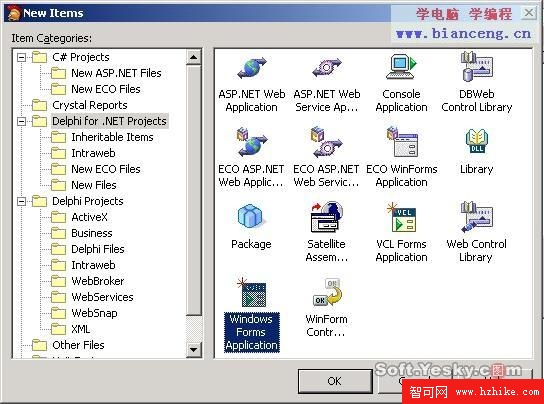Select DBWeb Control Library item
Image resolution: width=544 pixels, height=404 pixels.
[x=476, y=67]
